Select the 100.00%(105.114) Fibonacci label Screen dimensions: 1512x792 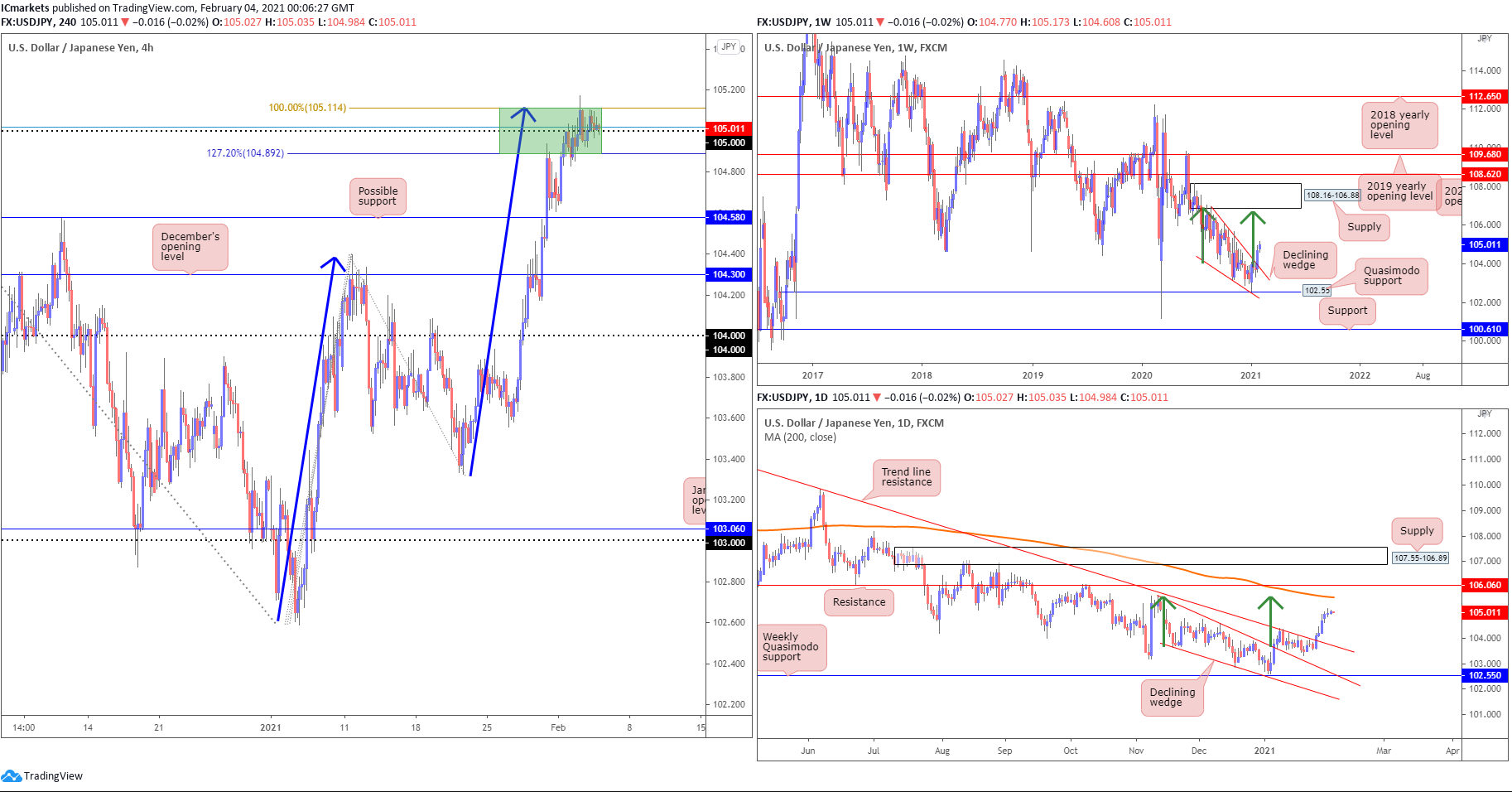pos(307,108)
